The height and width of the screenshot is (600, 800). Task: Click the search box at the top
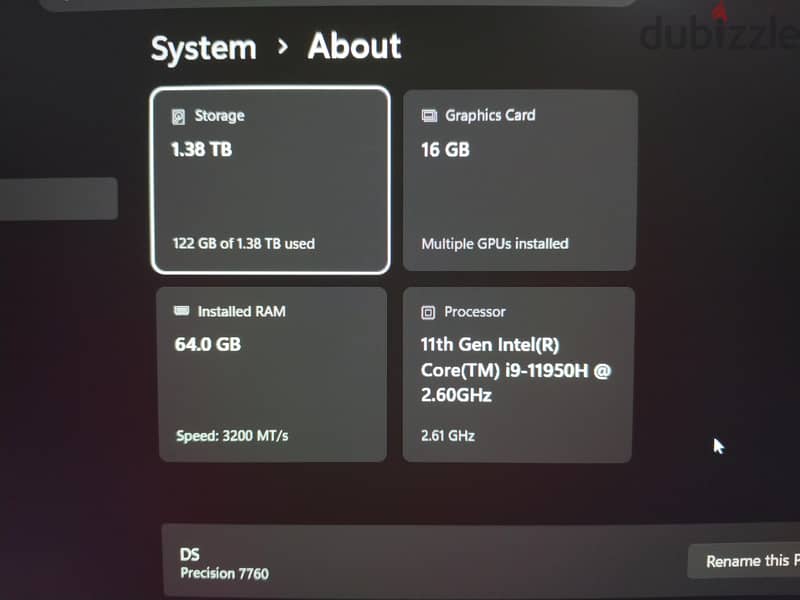click(x=337, y=3)
